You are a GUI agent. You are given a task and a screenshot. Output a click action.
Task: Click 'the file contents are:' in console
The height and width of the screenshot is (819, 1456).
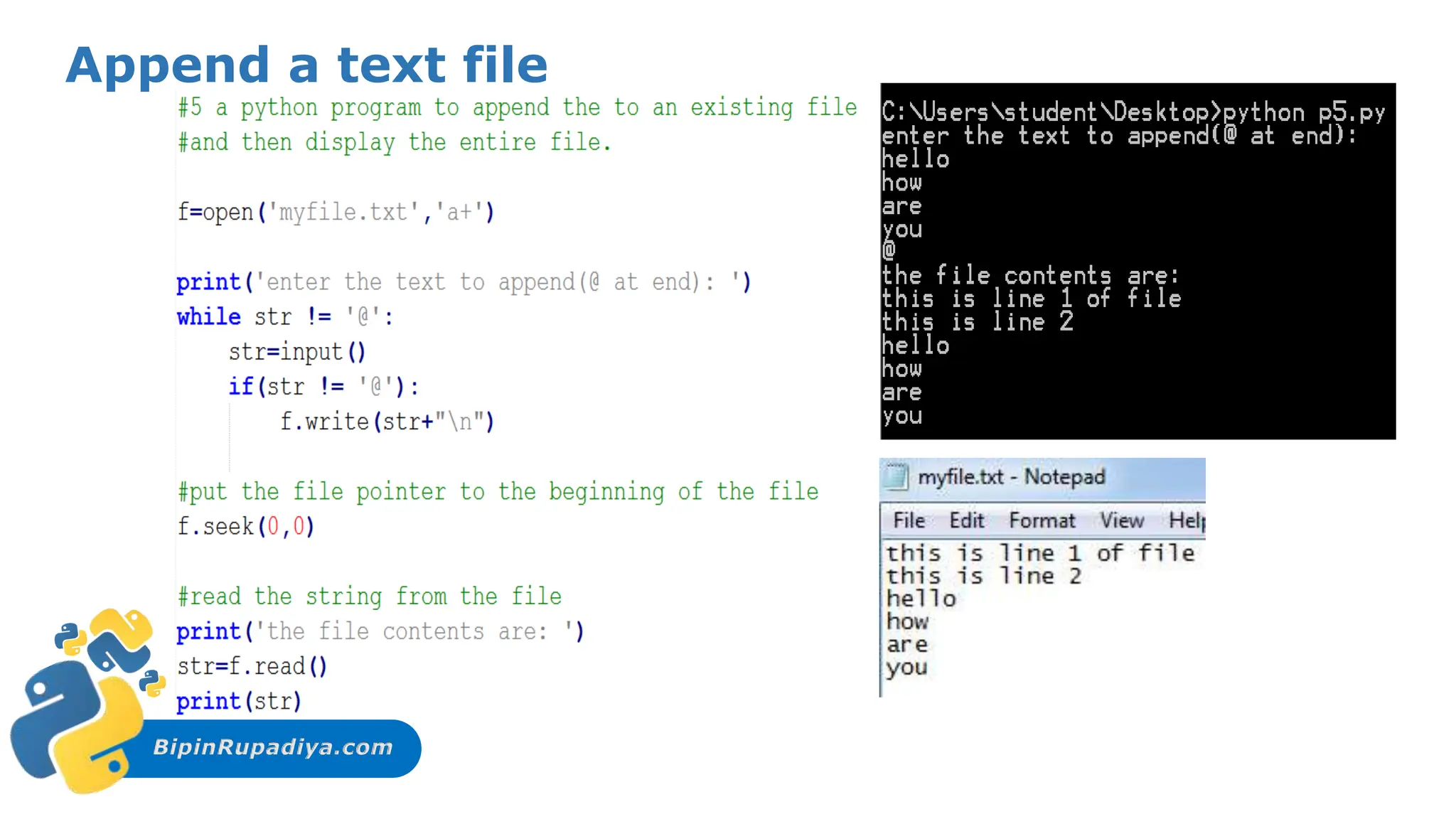pos(1031,275)
